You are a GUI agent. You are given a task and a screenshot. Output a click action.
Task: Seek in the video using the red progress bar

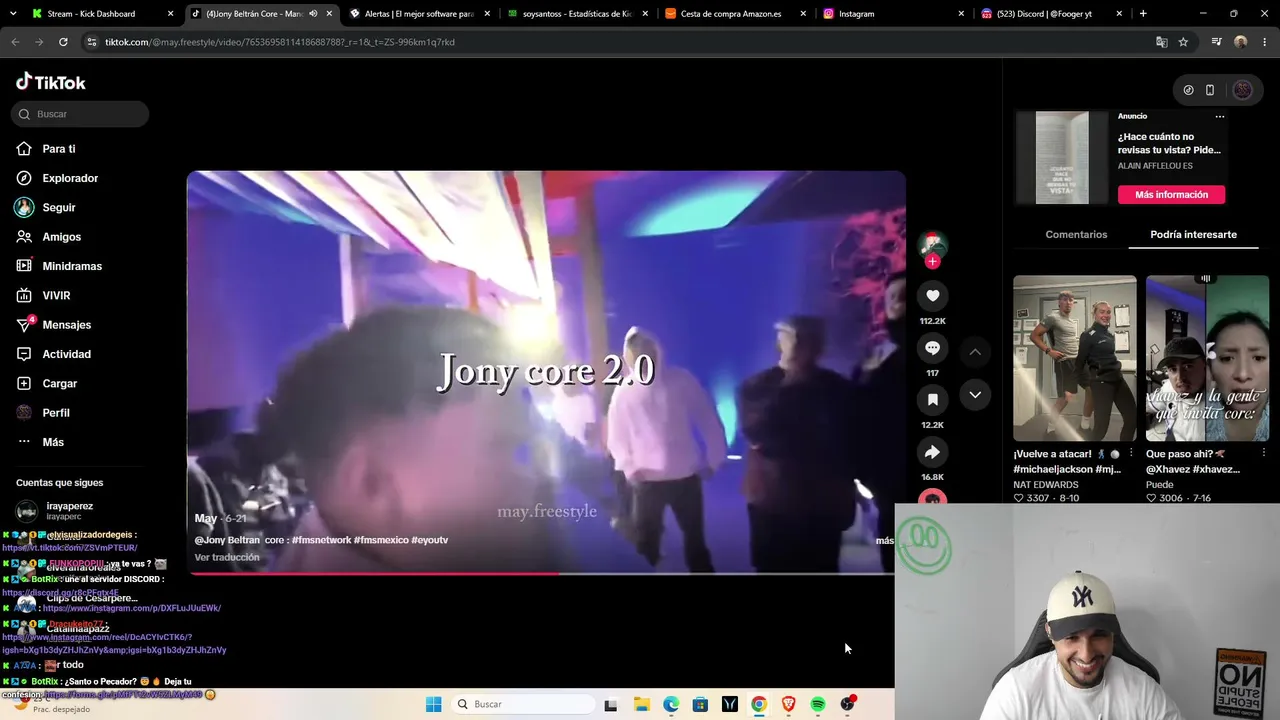click(x=540, y=573)
